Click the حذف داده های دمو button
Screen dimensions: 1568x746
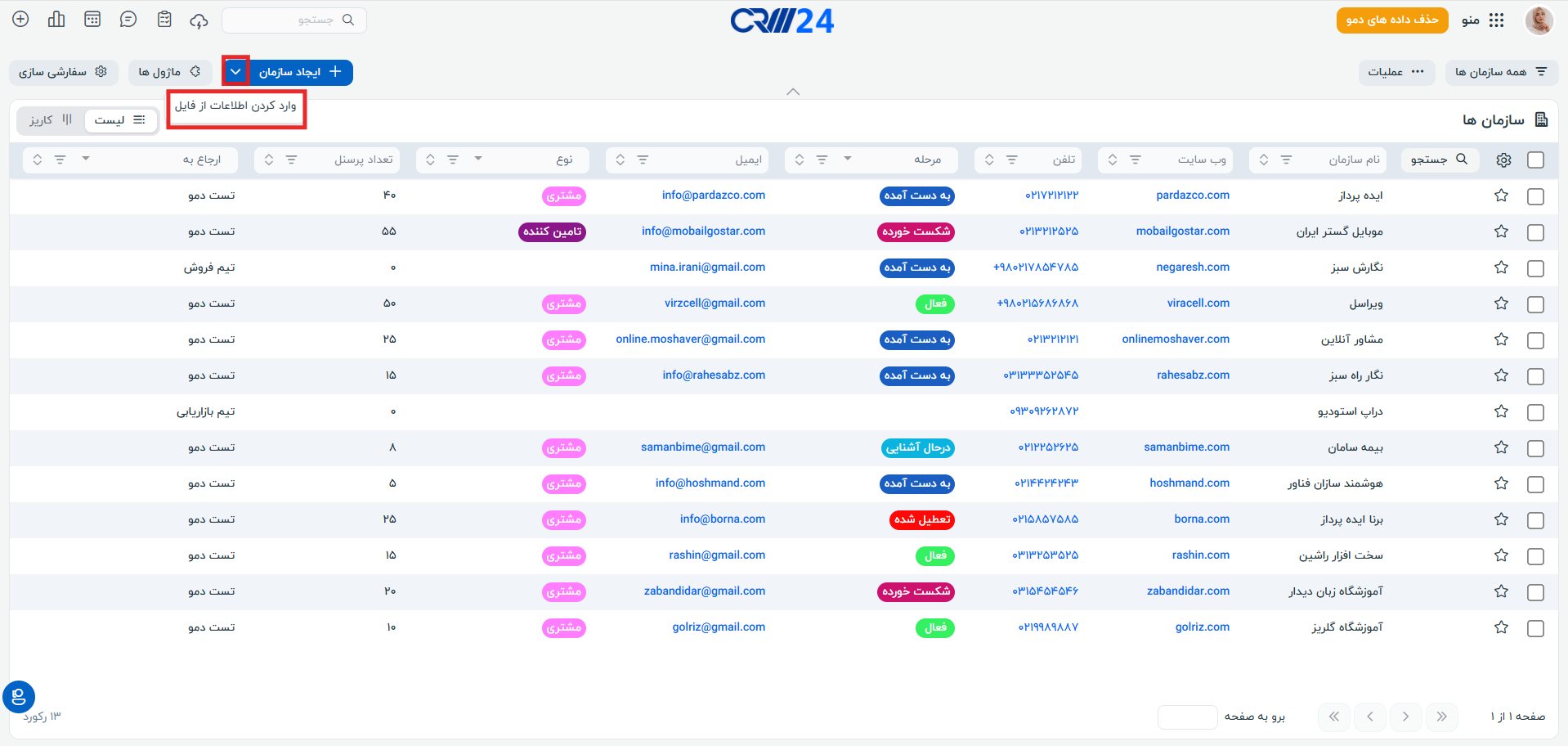click(1392, 20)
